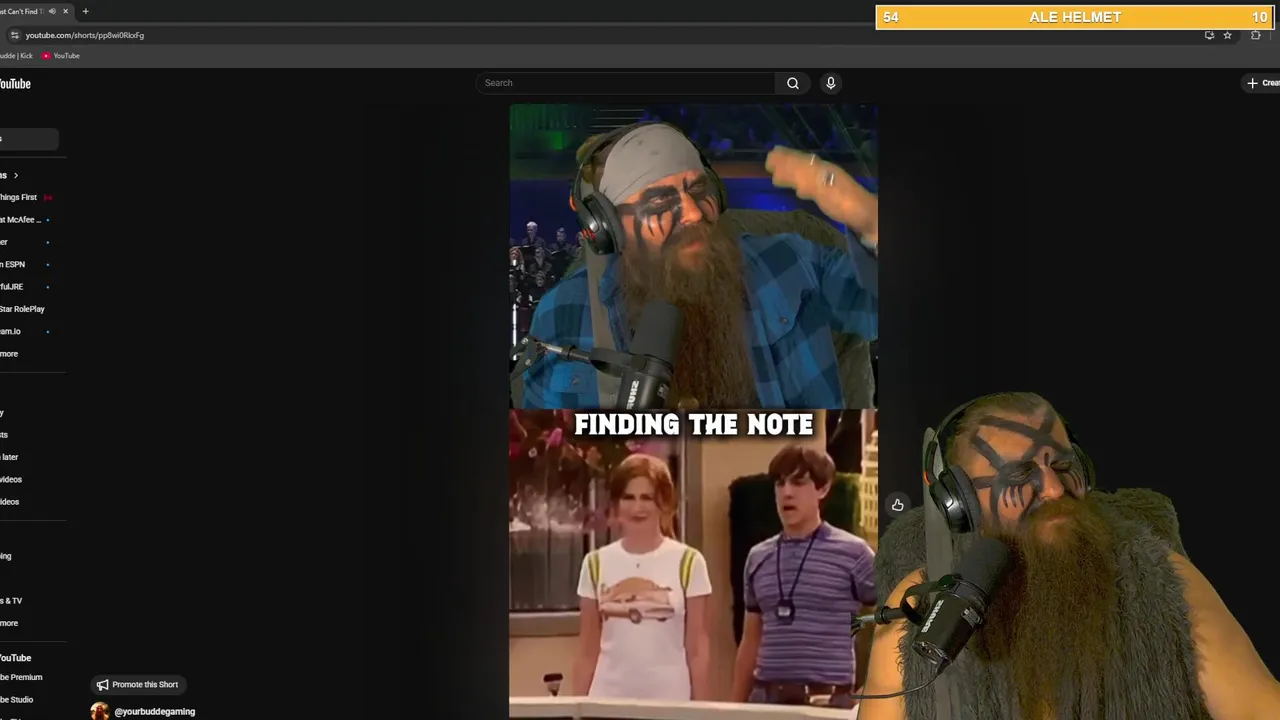Start voice search with microphone icon
The image size is (1280, 720).
(830, 83)
